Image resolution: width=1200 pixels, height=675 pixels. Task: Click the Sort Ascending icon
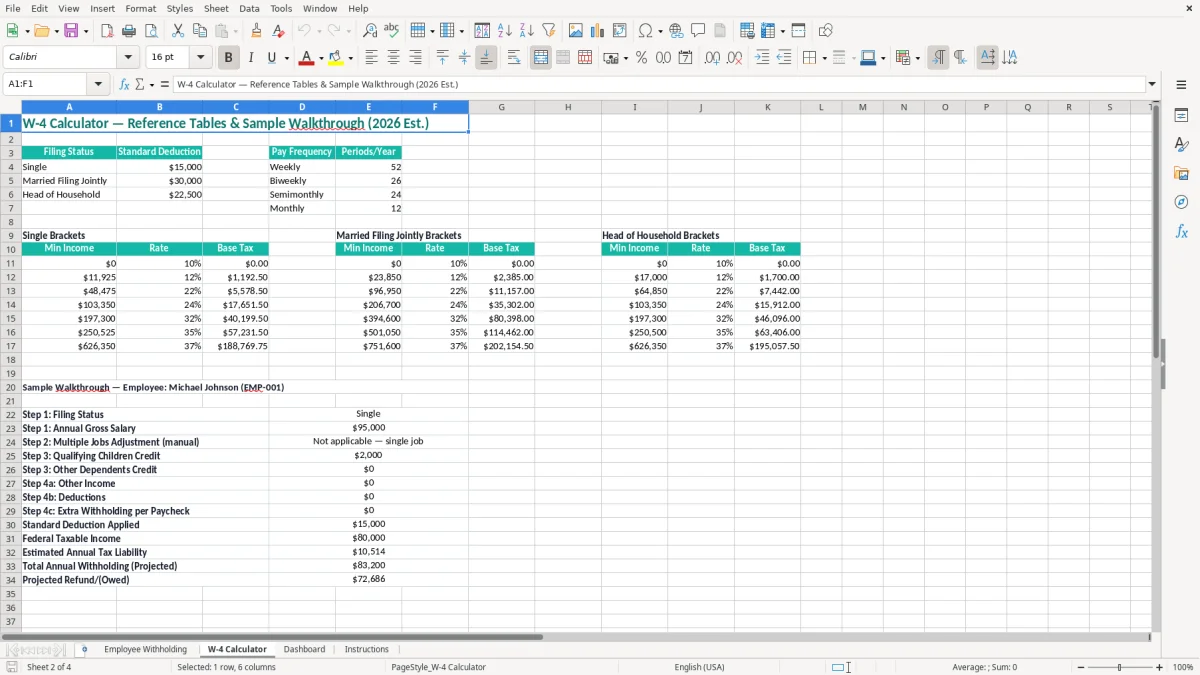pyautogui.click(x=505, y=31)
